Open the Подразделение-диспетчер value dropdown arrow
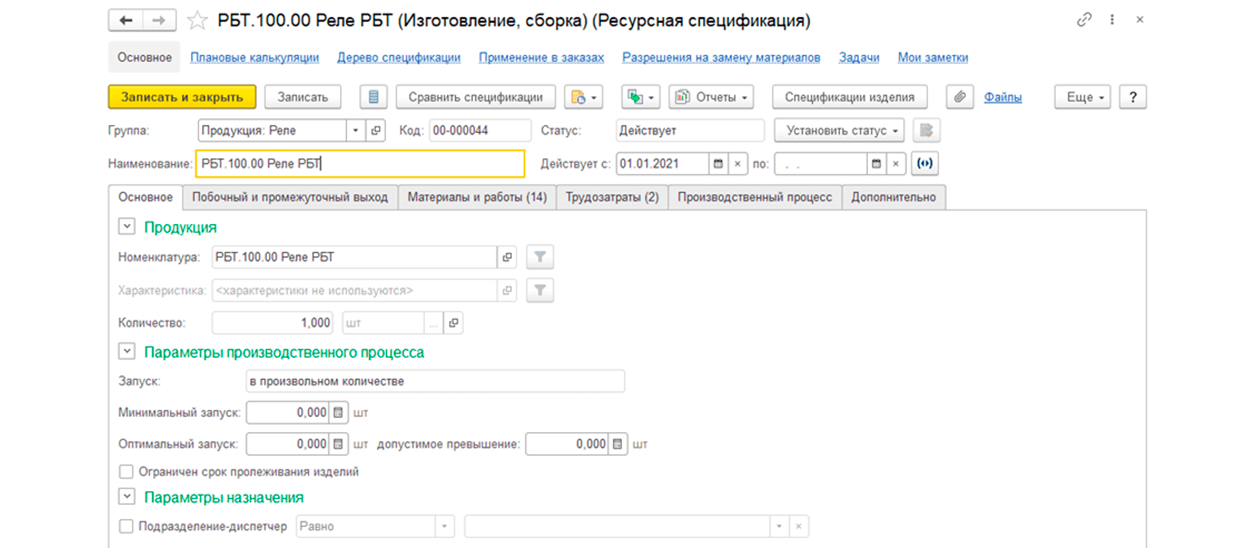 coord(778,527)
